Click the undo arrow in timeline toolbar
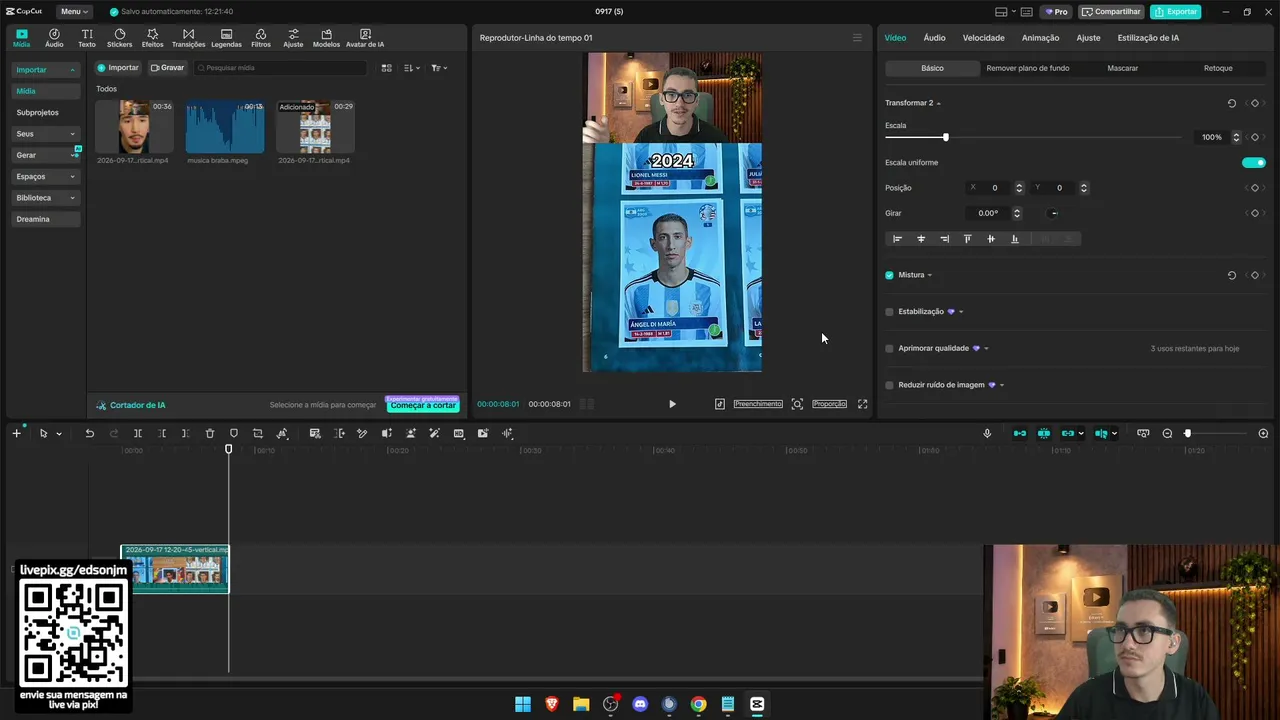The width and height of the screenshot is (1280, 720). click(89, 433)
